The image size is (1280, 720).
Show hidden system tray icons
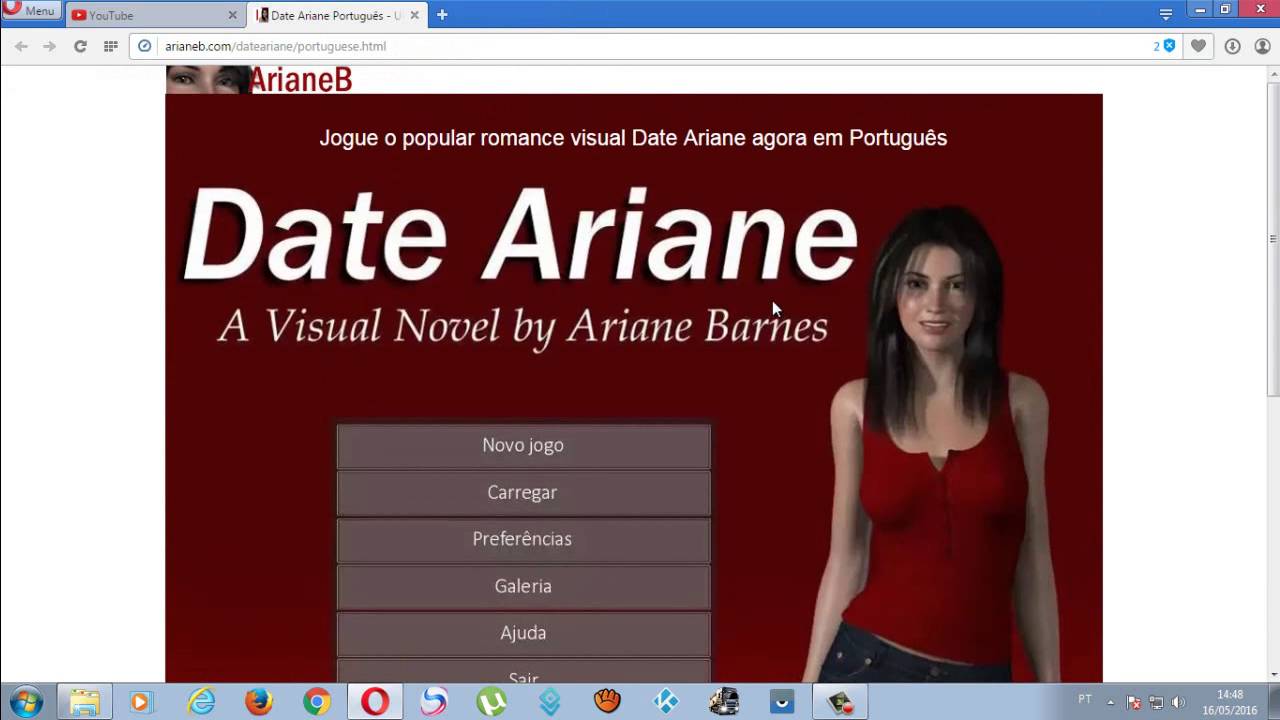click(1110, 702)
